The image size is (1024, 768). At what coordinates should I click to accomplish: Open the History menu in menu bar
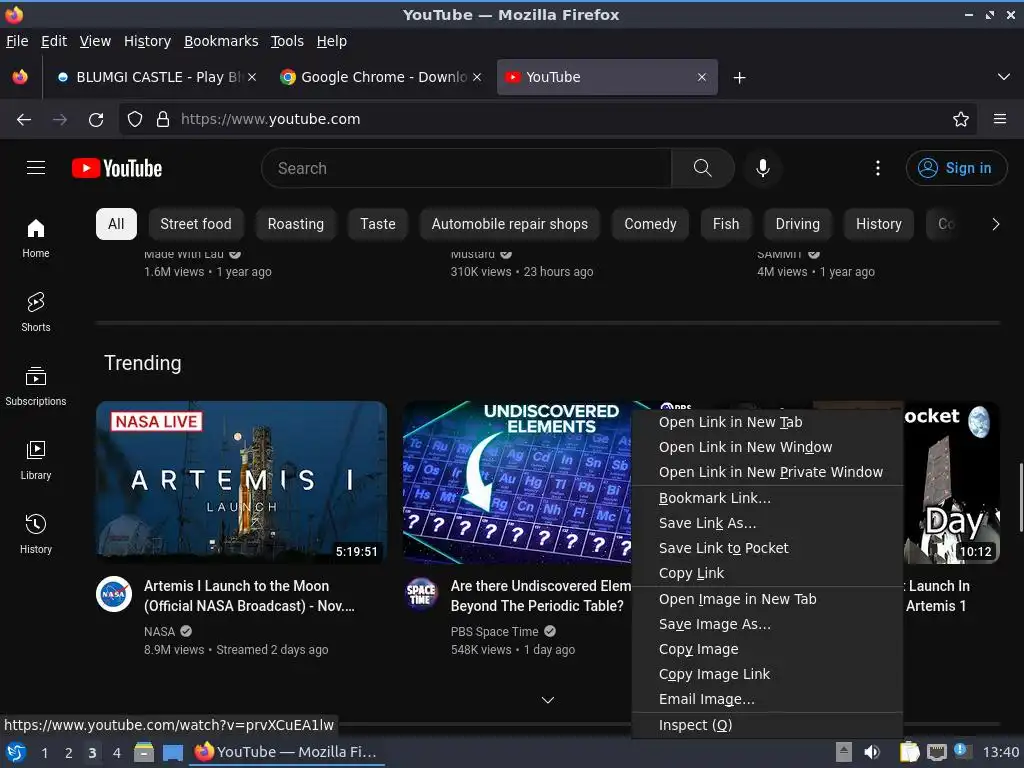(148, 41)
